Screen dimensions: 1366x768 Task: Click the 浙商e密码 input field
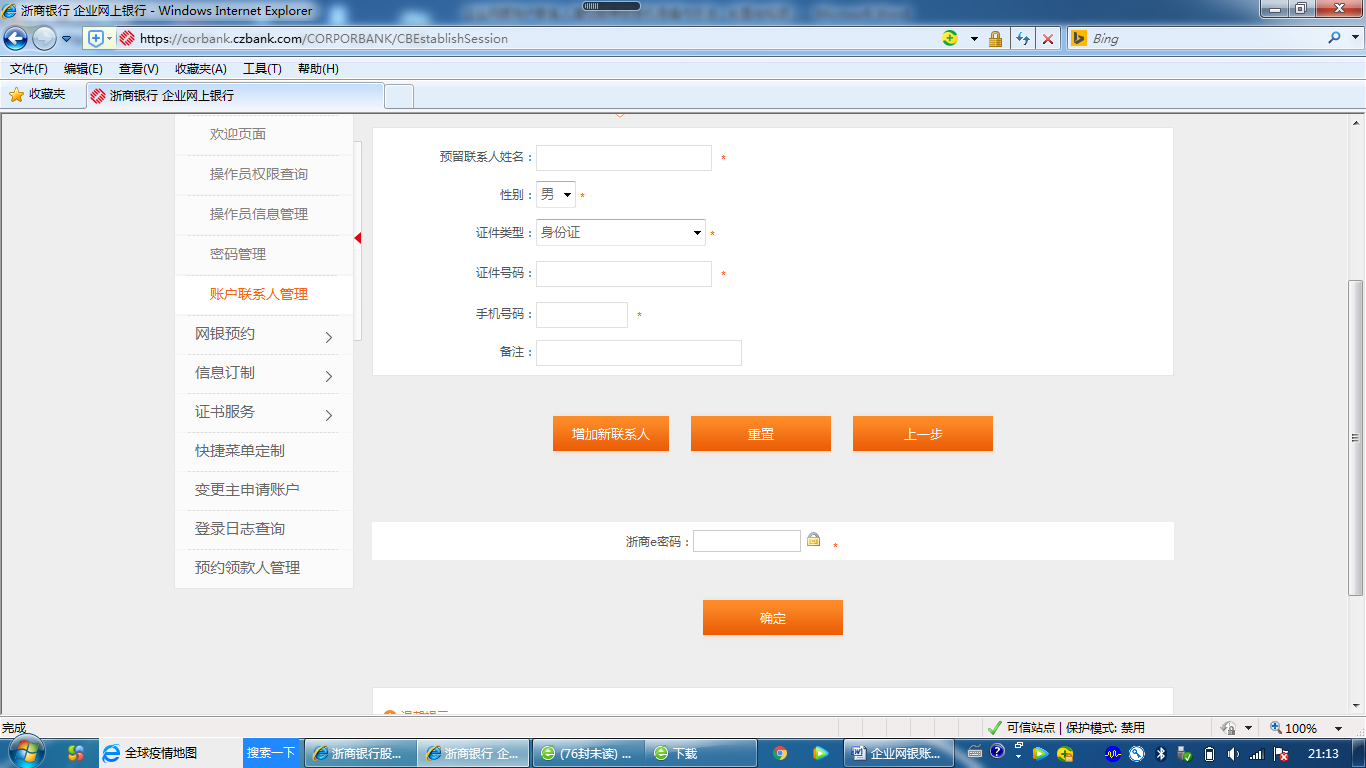click(747, 541)
